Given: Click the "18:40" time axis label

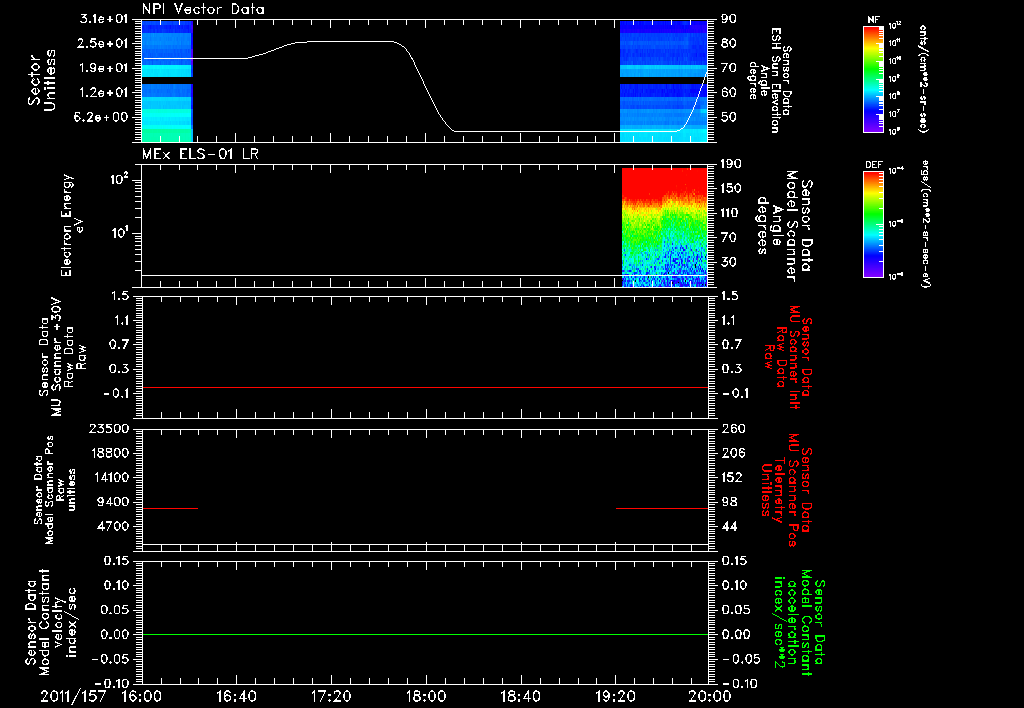Looking at the screenshot, I should click(520, 696).
